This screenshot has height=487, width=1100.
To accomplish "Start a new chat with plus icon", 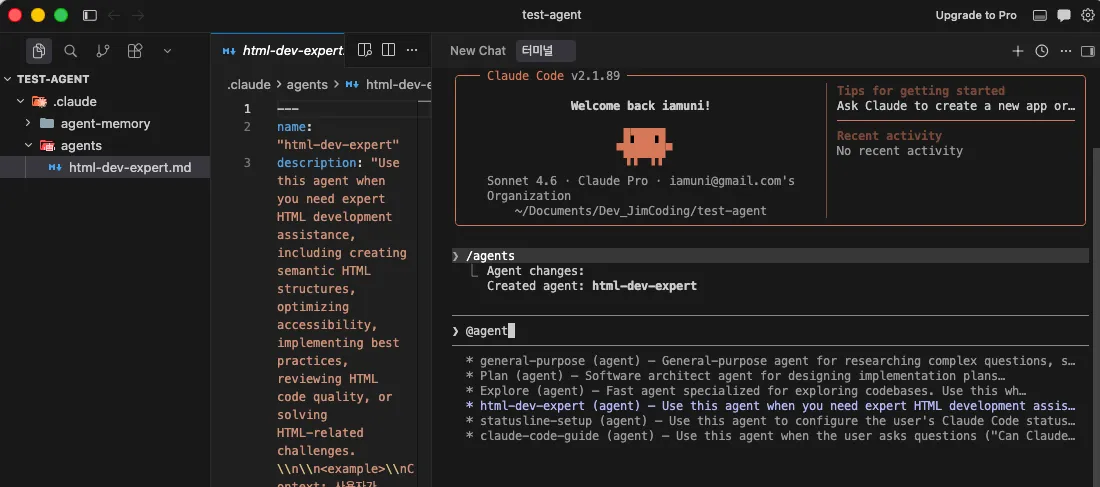I will [1018, 51].
